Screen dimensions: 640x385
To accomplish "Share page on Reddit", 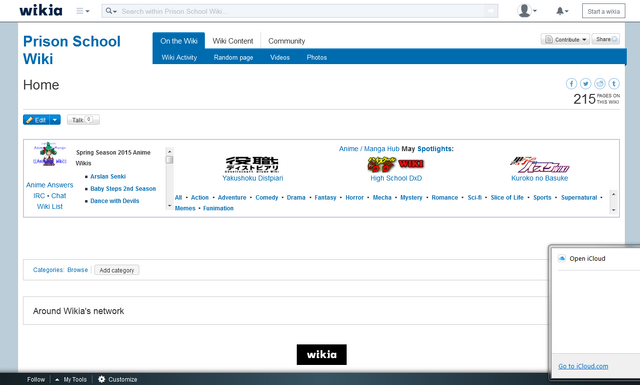I will (600, 84).
